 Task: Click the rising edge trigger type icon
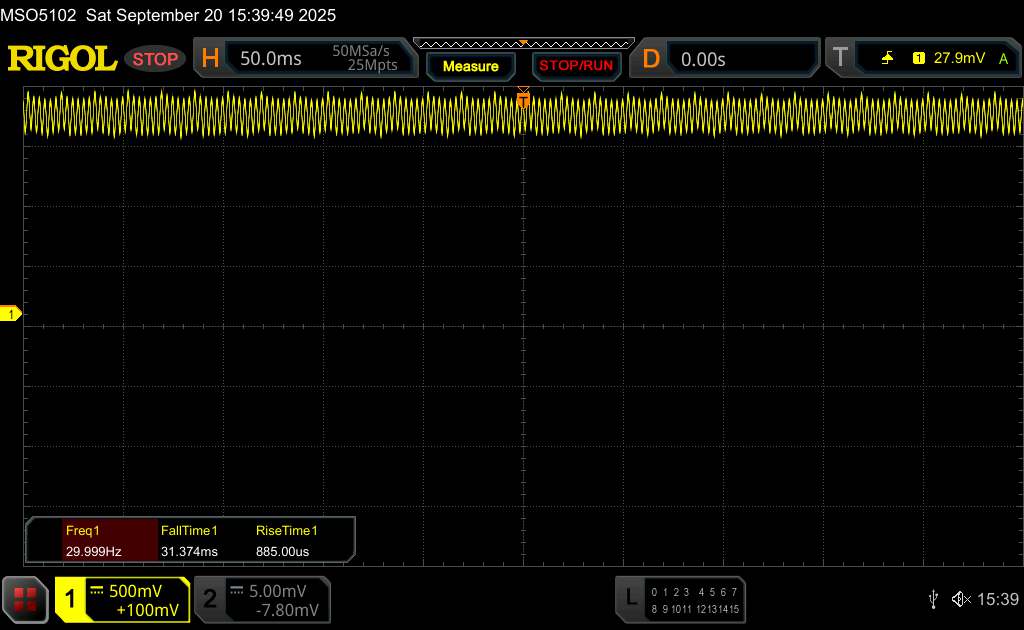[887, 59]
